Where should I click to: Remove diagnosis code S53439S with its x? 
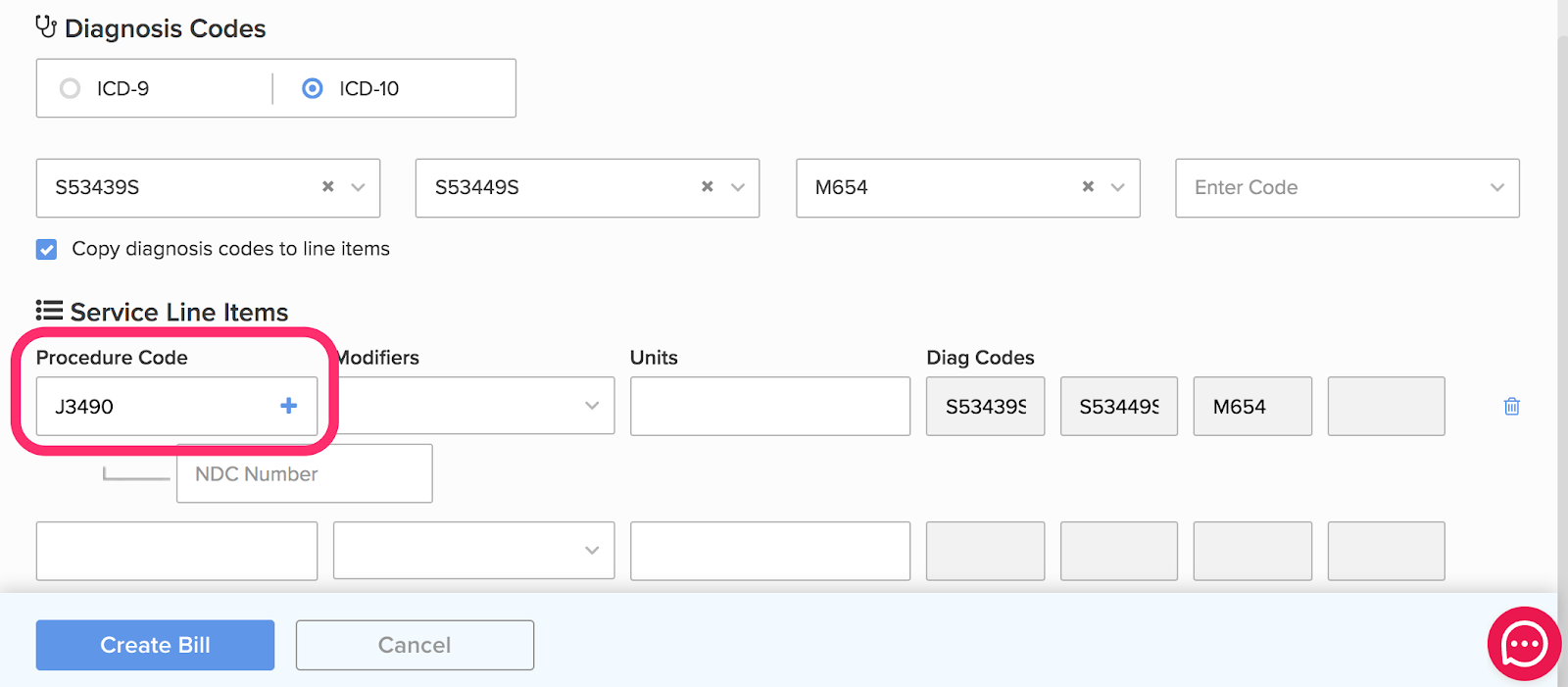[x=328, y=186]
